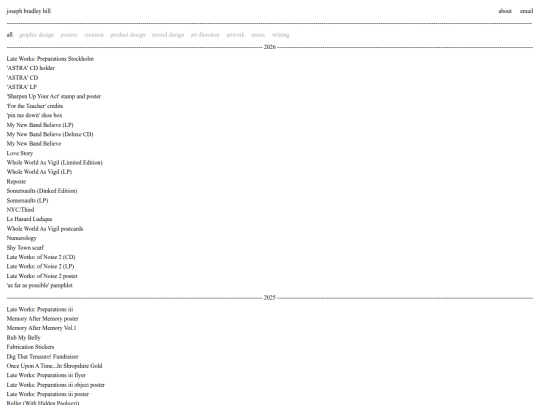Screen dimensions: 540x405
Task: Open 'For the Teacher' credits
Action: coord(34,106)
